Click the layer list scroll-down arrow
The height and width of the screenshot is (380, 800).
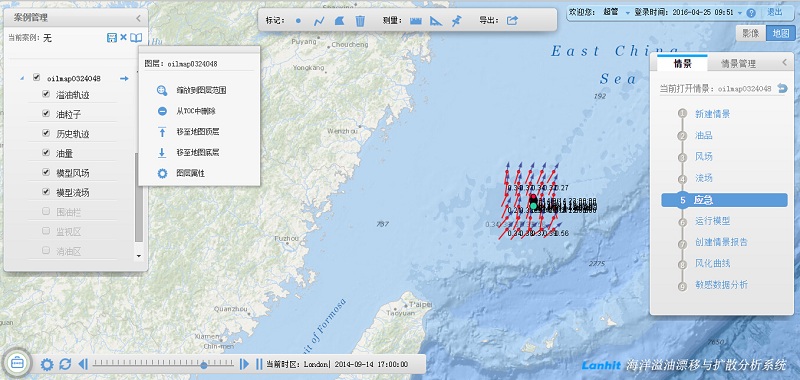(x=139, y=256)
